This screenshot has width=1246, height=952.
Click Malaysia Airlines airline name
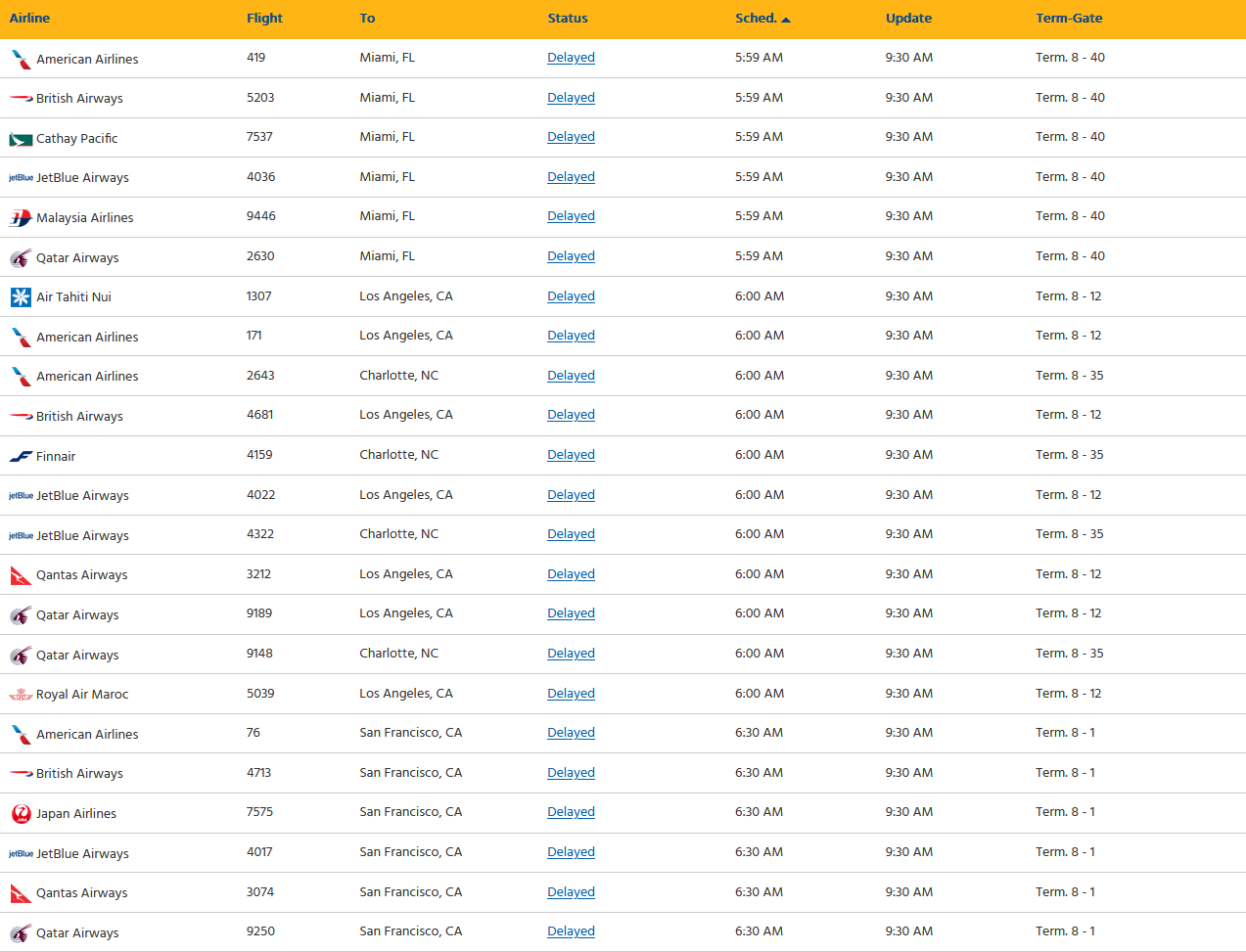coord(85,218)
